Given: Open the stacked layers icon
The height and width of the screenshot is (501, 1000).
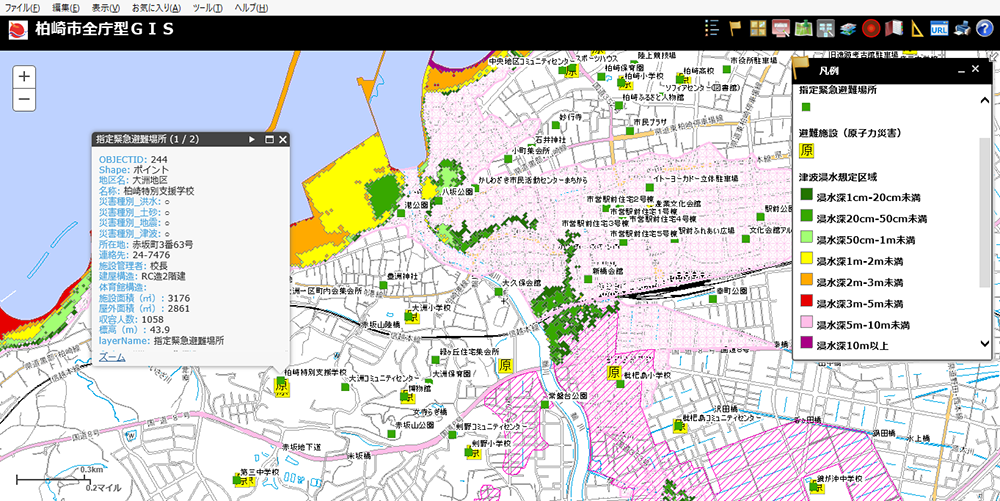Looking at the screenshot, I should 848,28.
